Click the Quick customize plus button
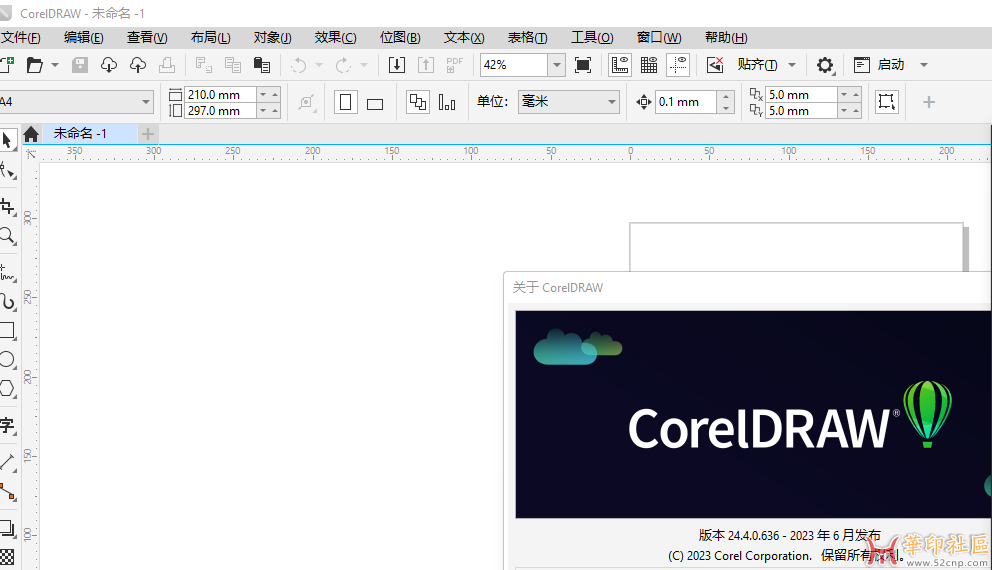992x570 pixels. click(x=929, y=102)
